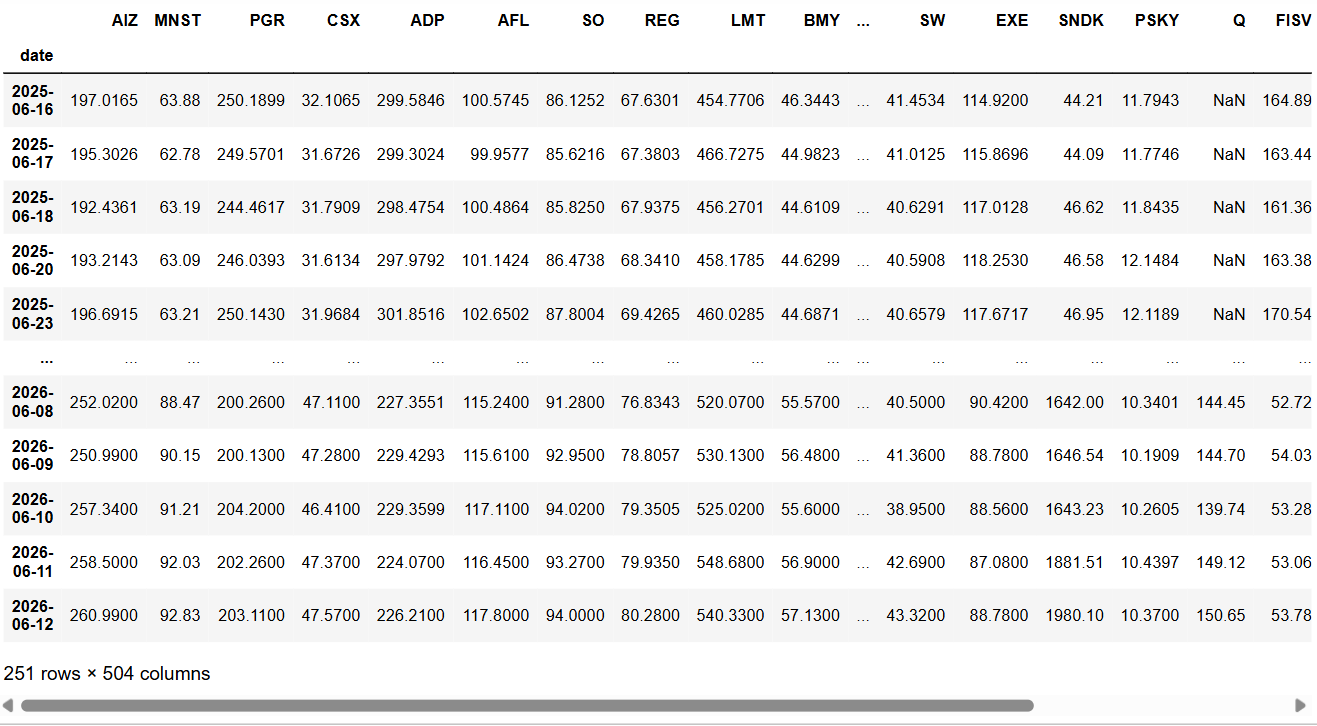Select the Q column header

coord(1239,20)
